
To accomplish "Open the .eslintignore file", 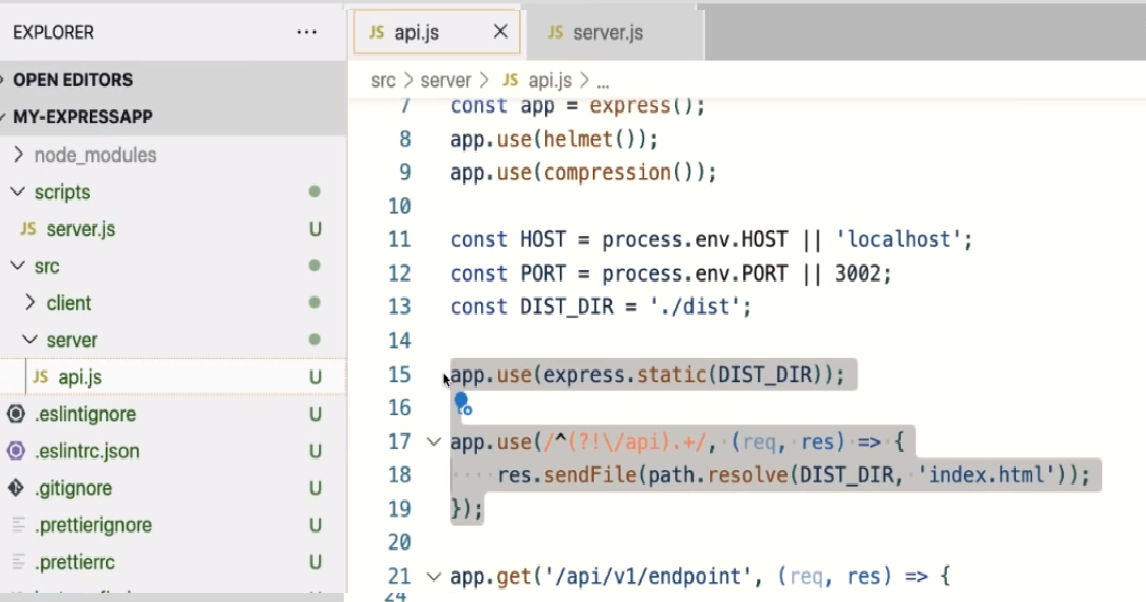I will tap(84, 414).
